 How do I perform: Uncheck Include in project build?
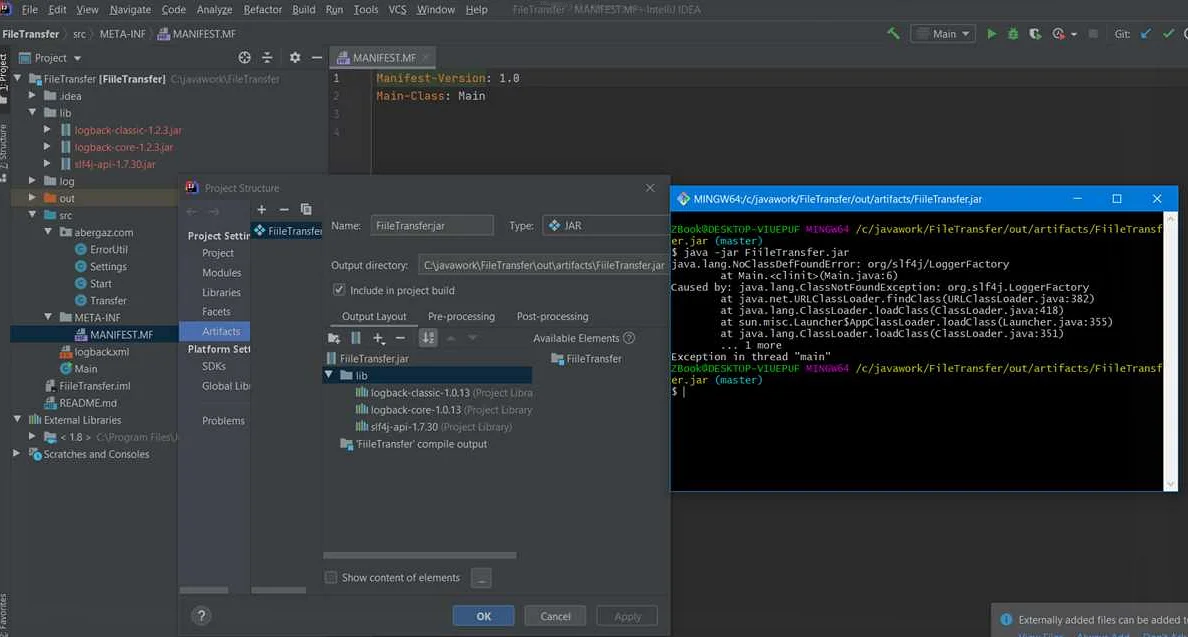340,289
